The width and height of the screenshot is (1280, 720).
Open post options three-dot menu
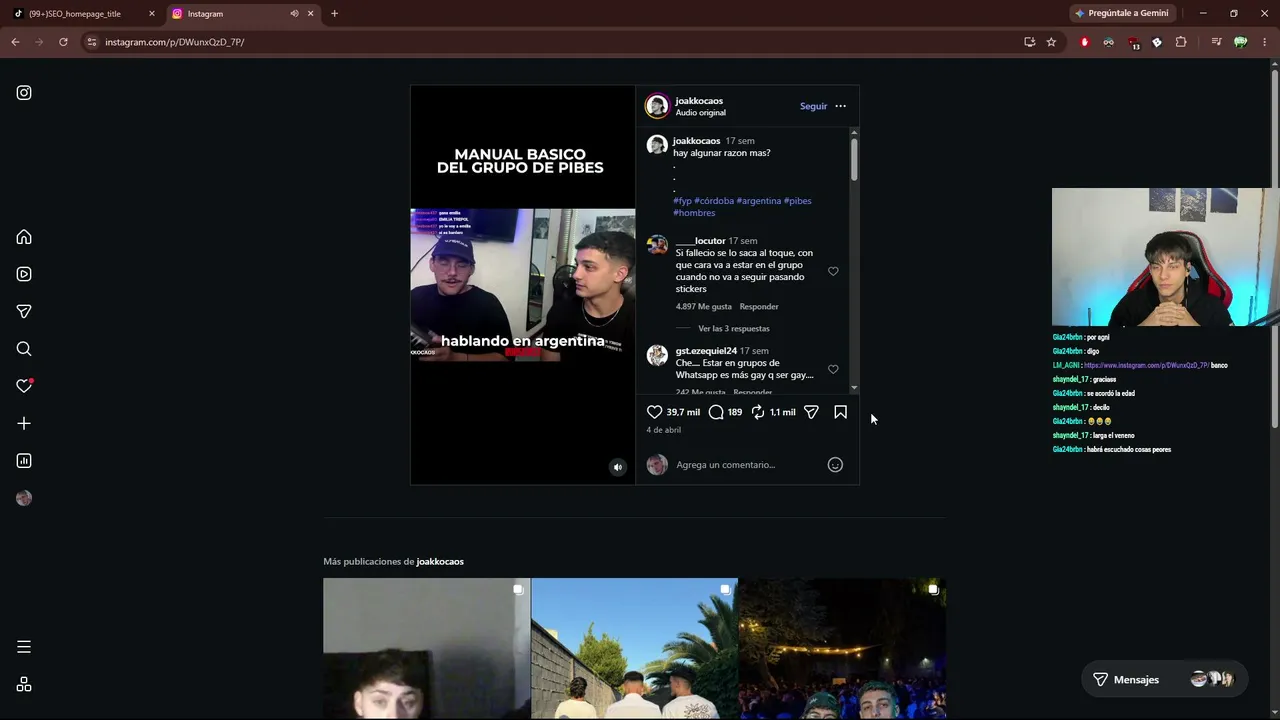(x=840, y=106)
